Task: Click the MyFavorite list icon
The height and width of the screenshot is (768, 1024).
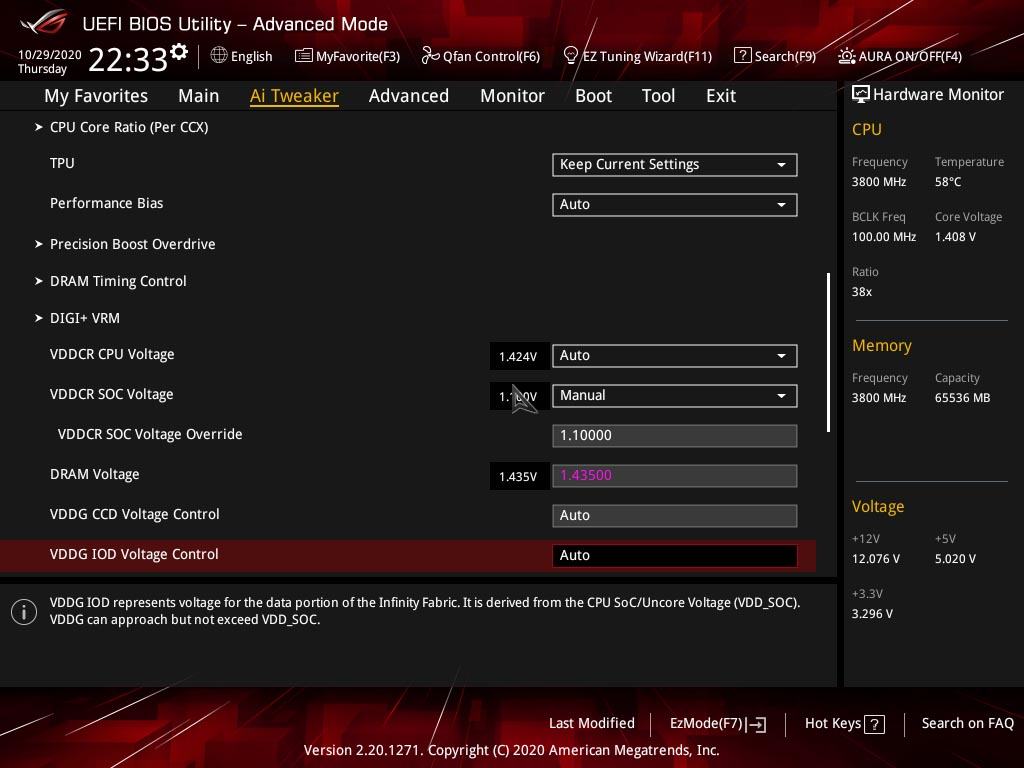Action: click(304, 56)
